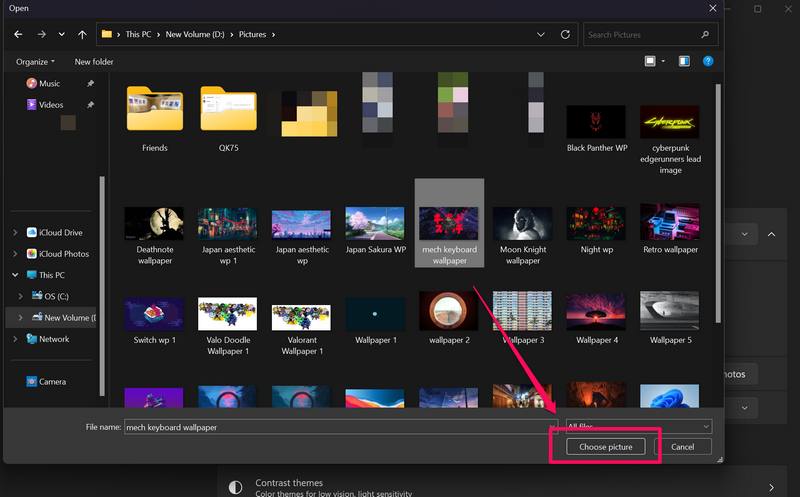This screenshot has height=497, width=800.
Task: Collapse the This PC tree node
Action: 14,275
